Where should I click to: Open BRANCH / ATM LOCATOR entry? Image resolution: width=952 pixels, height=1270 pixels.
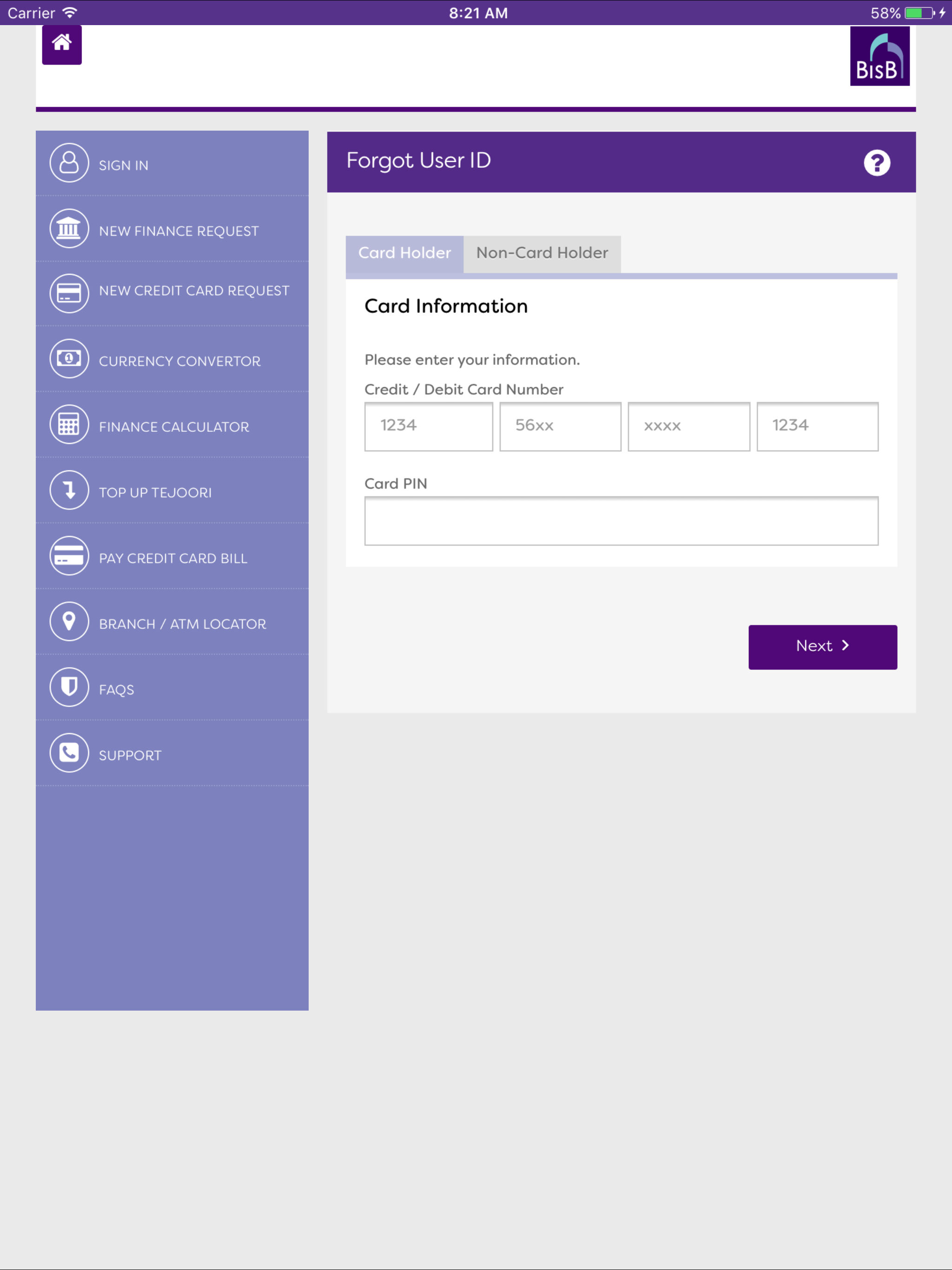(172, 622)
